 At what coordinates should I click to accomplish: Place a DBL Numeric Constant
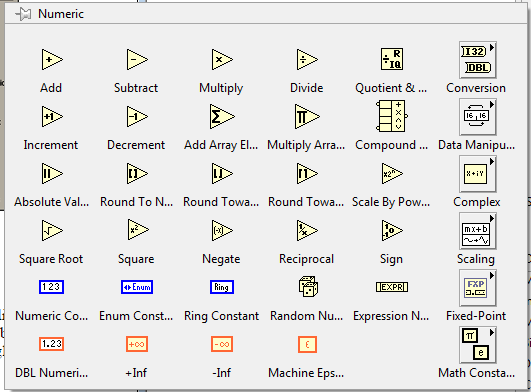coord(51,344)
